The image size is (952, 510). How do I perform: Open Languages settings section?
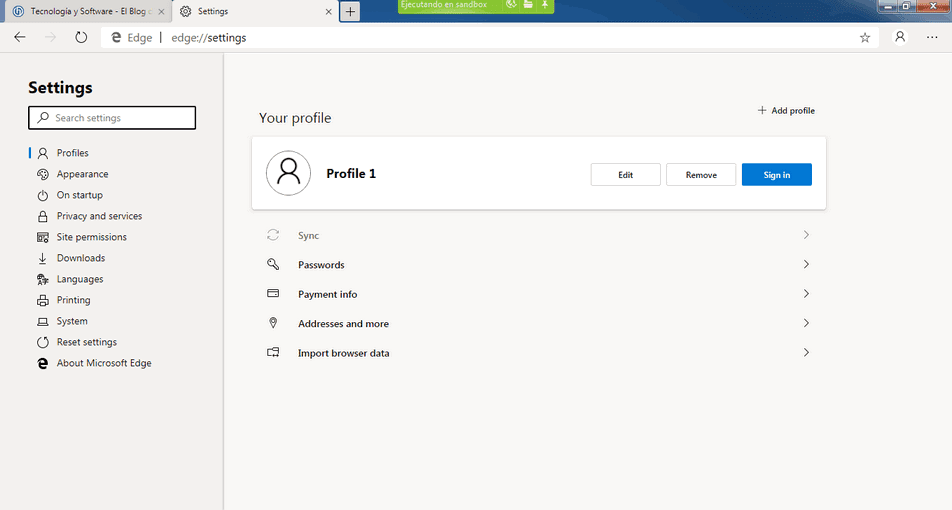(80, 279)
